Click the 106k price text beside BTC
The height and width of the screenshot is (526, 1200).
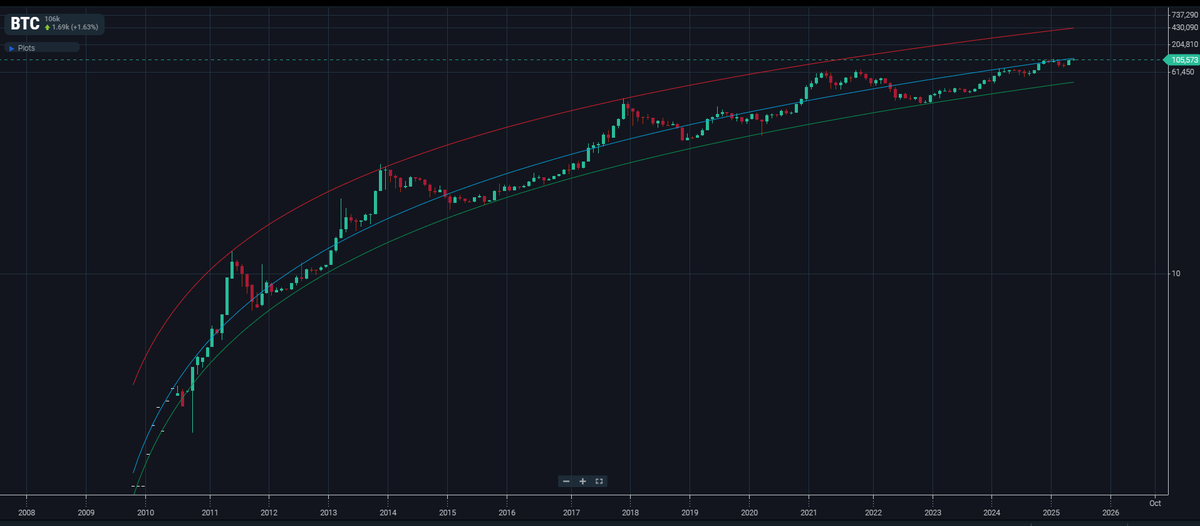[x=53, y=18]
